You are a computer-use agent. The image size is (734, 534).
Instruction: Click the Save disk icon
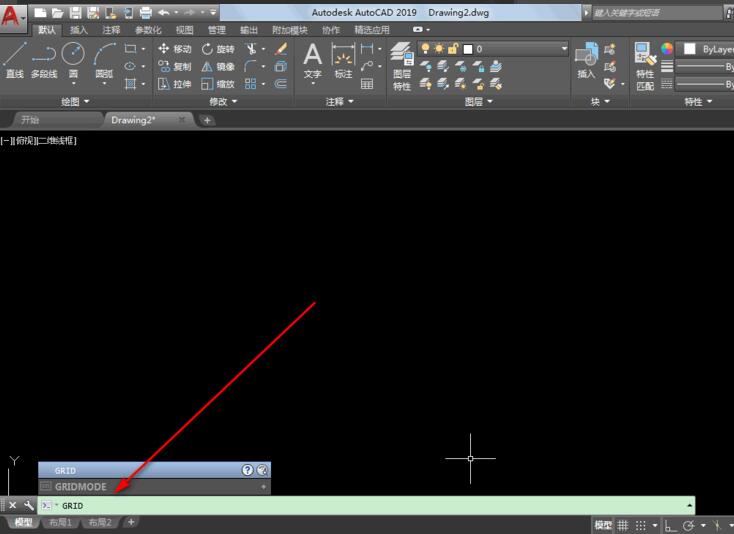(75, 13)
